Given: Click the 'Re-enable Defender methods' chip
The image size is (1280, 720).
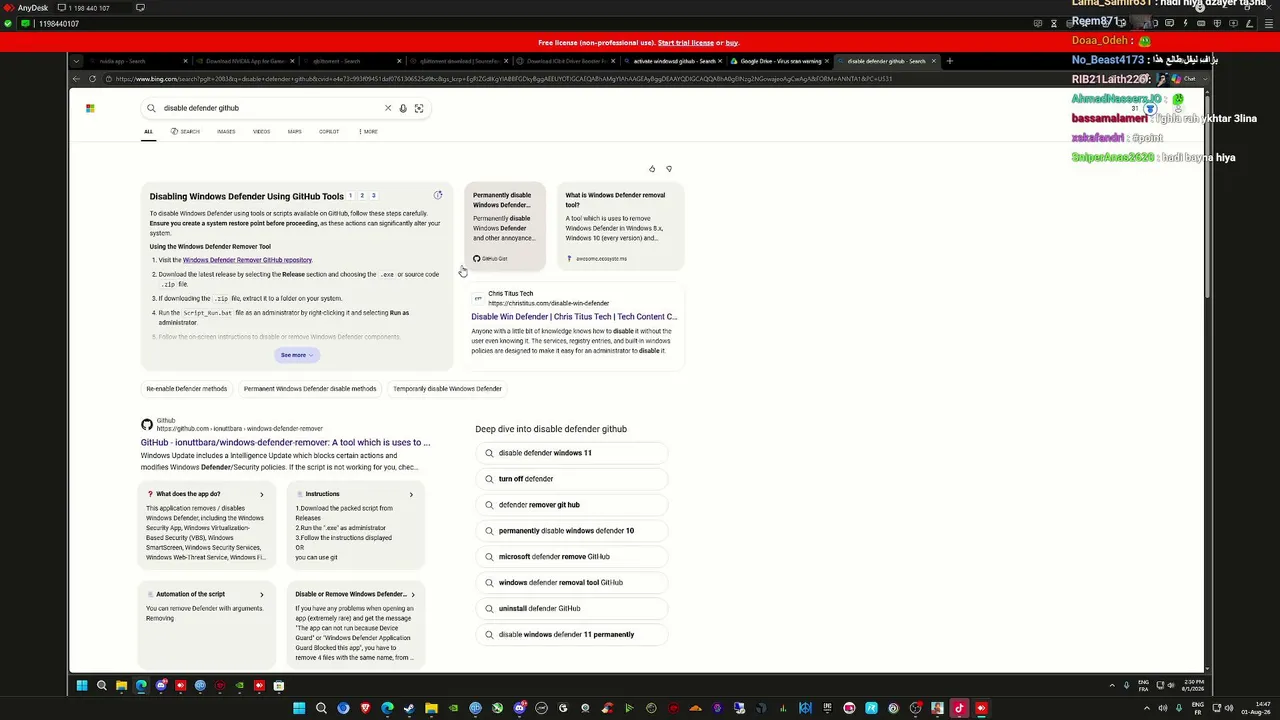Looking at the screenshot, I should tap(186, 389).
